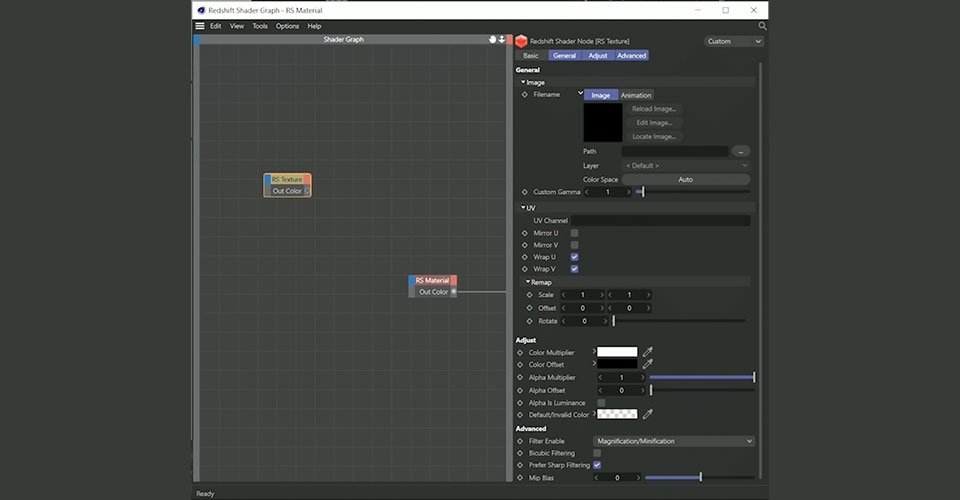Click the browse ellipsis button next to Path
Viewport: 960px width, 500px height.
tap(740, 151)
